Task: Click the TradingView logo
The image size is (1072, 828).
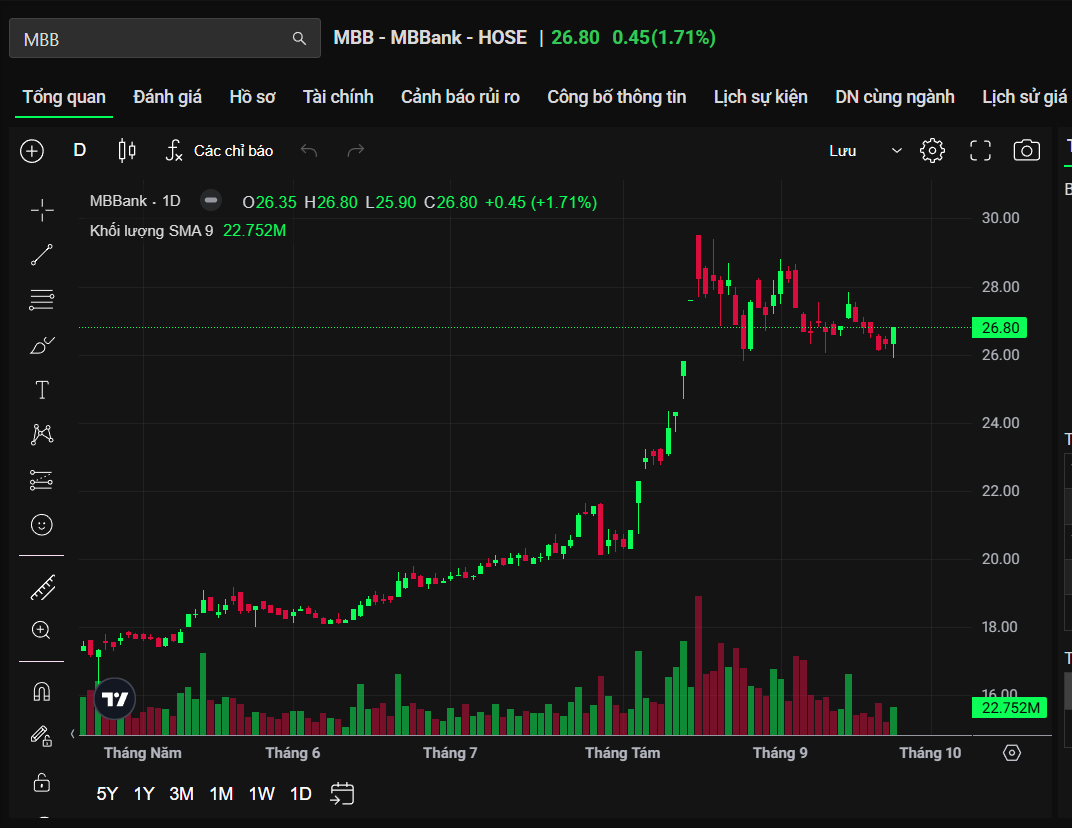Action: [x=114, y=699]
